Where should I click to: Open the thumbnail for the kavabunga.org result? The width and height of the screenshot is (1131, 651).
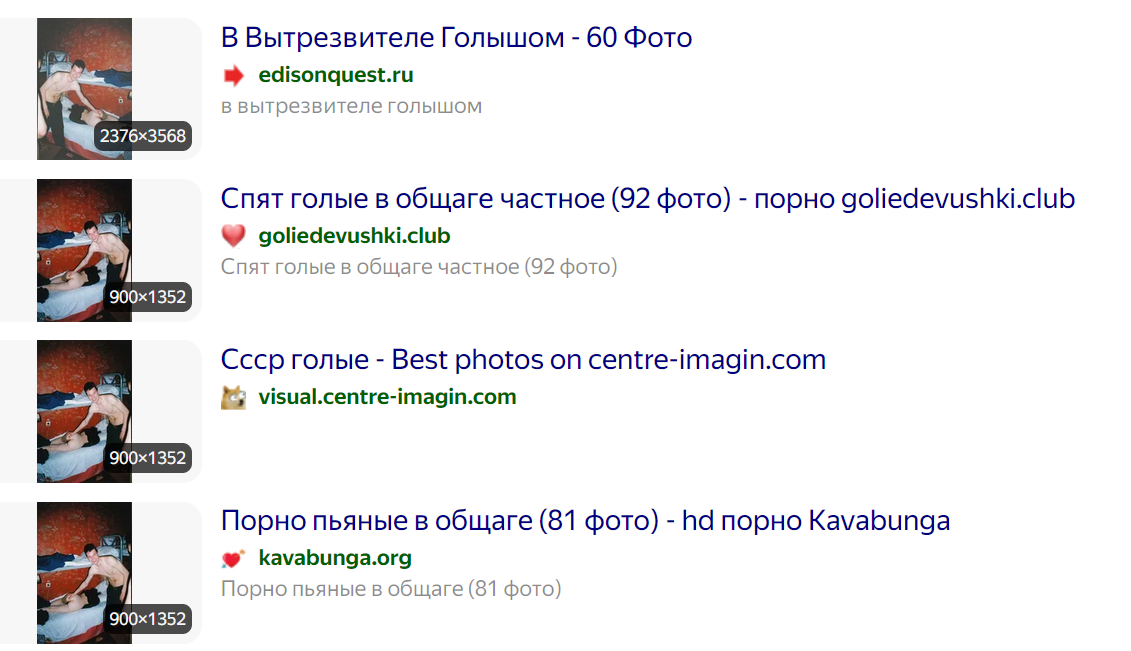(84, 562)
